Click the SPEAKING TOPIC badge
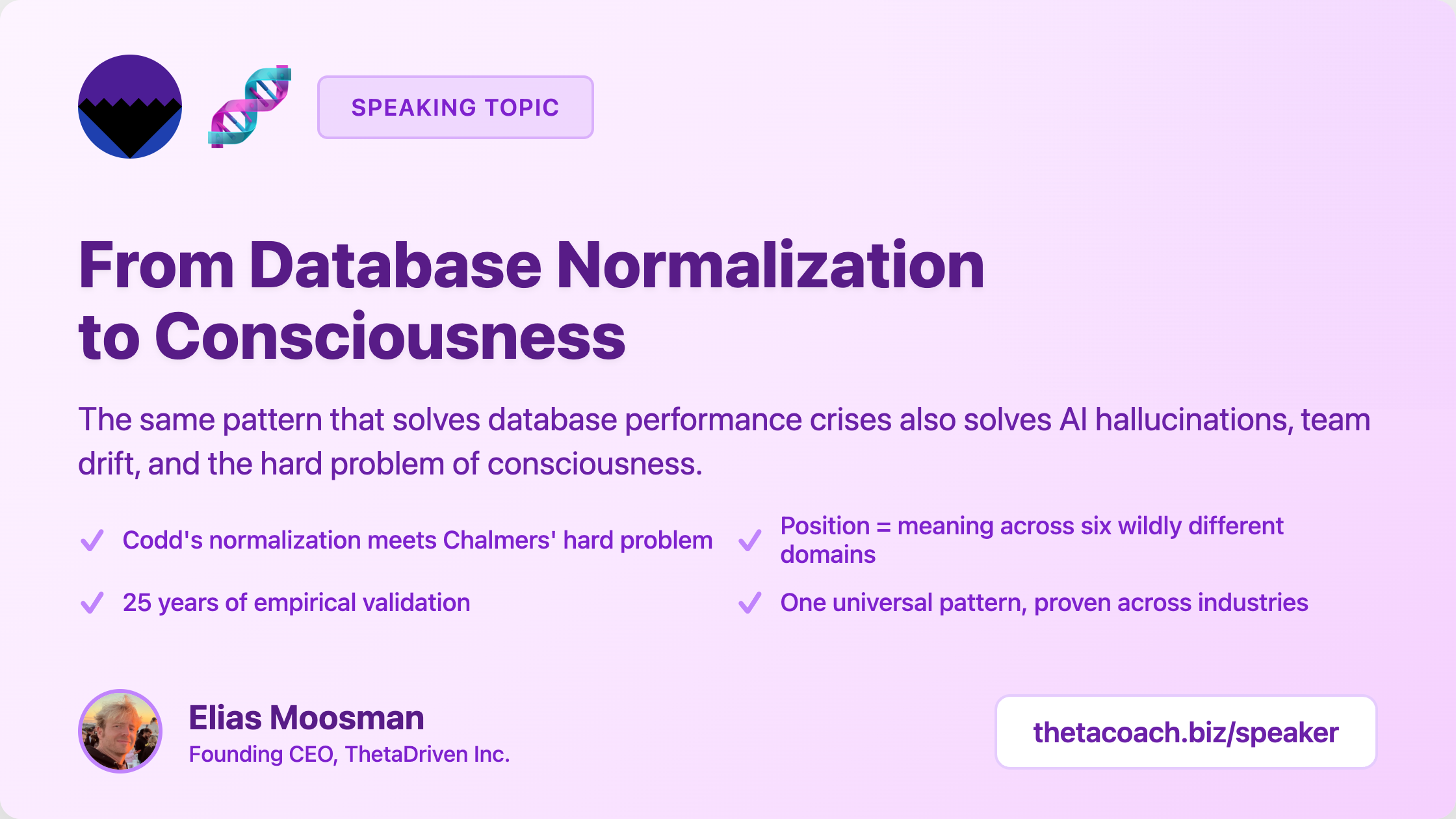 click(455, 107)
